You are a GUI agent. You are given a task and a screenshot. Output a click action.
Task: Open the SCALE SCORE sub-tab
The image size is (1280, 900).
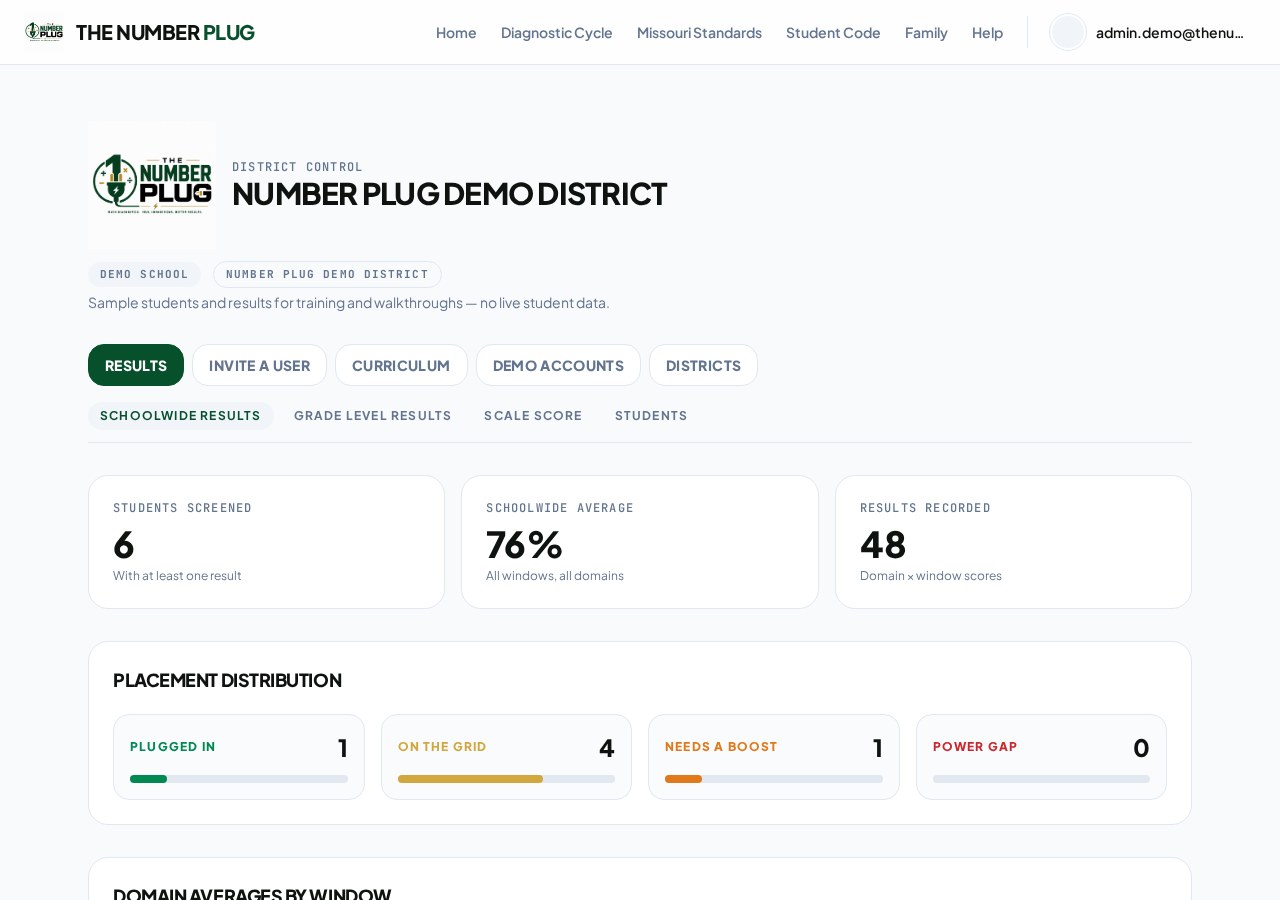[x=533, y=416]
